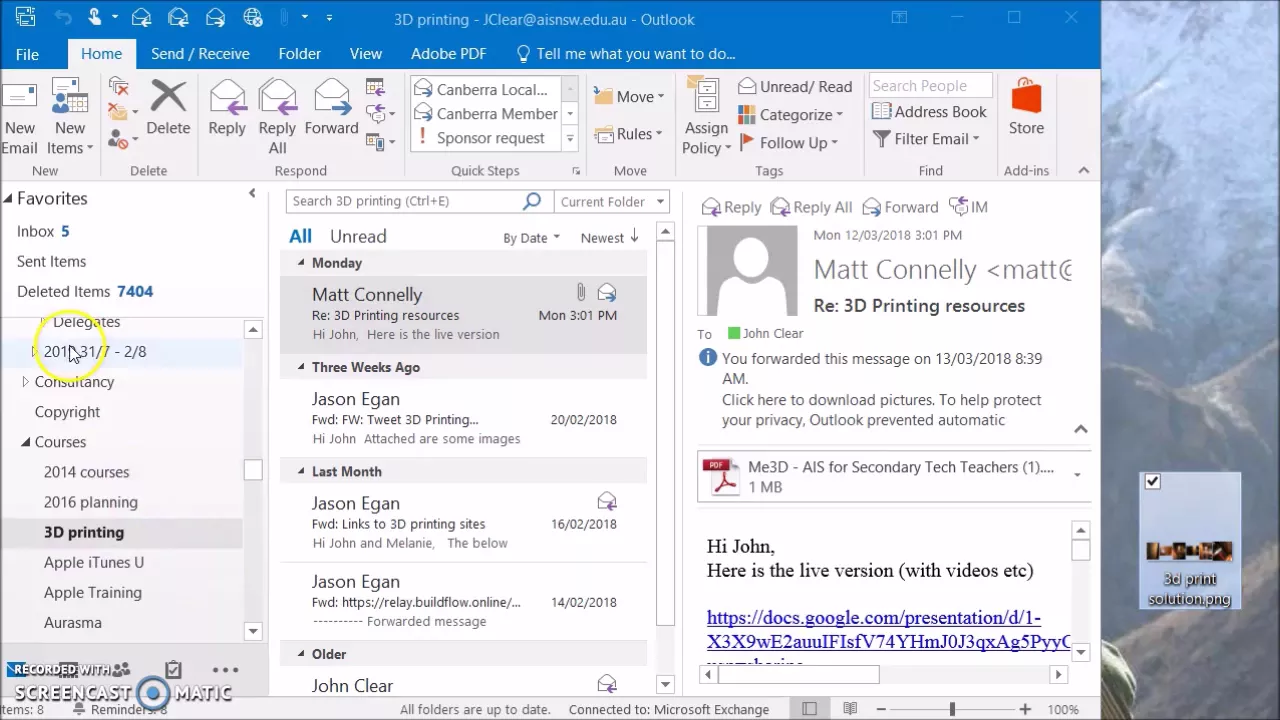The width and height of the screenshot is (1280, 720).
Task: Switch message filter to Unread
Action: pos(358,236)
